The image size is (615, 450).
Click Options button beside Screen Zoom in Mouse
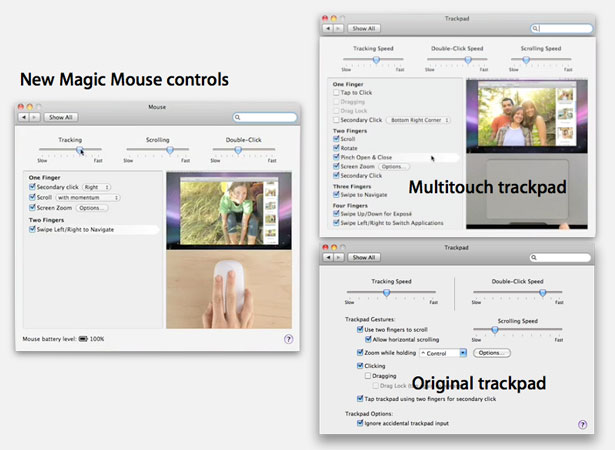coord(92,208)
